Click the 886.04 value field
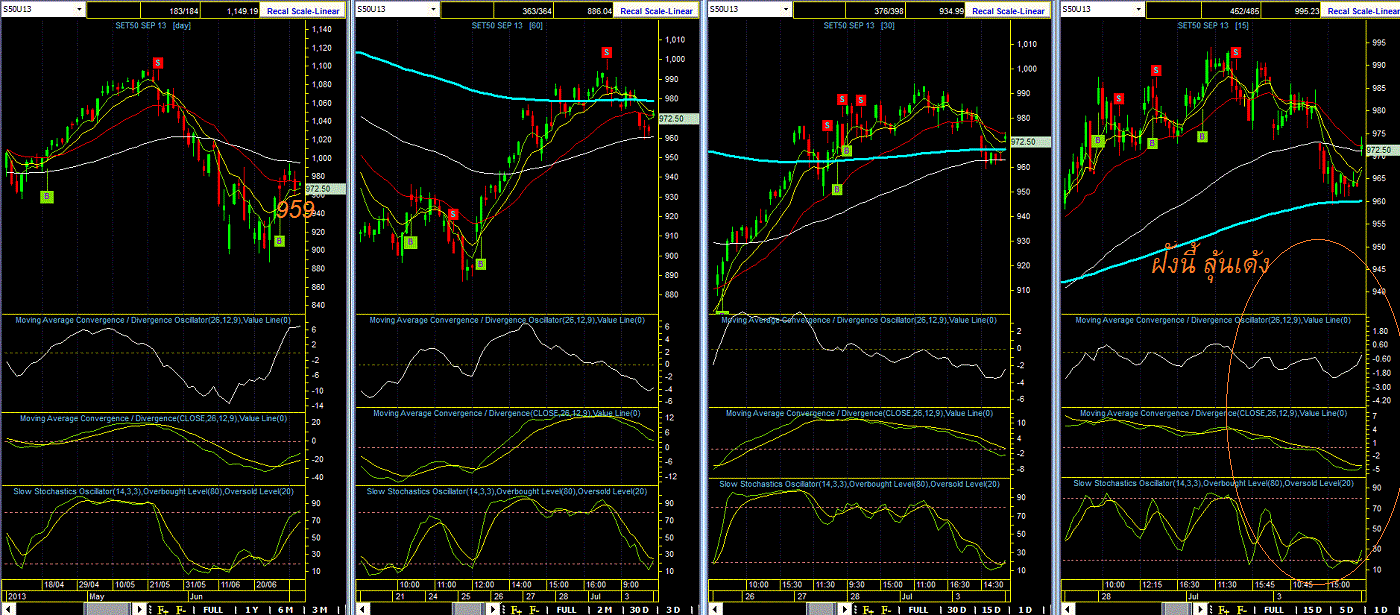Screen dimensions: 1400x615 [585, 10]
